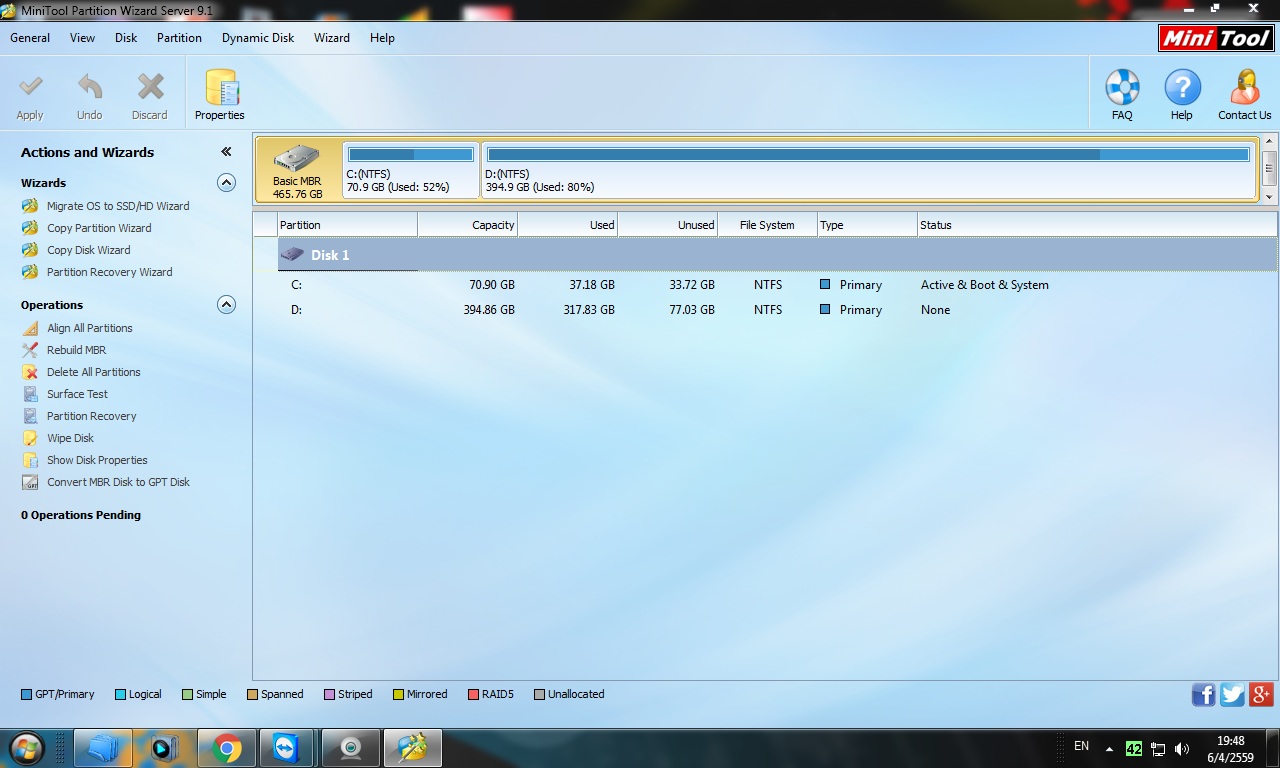Click the Copy Disk Wizard icon
The height and width of the screenshot is (768, 1280).
point(30,250)
